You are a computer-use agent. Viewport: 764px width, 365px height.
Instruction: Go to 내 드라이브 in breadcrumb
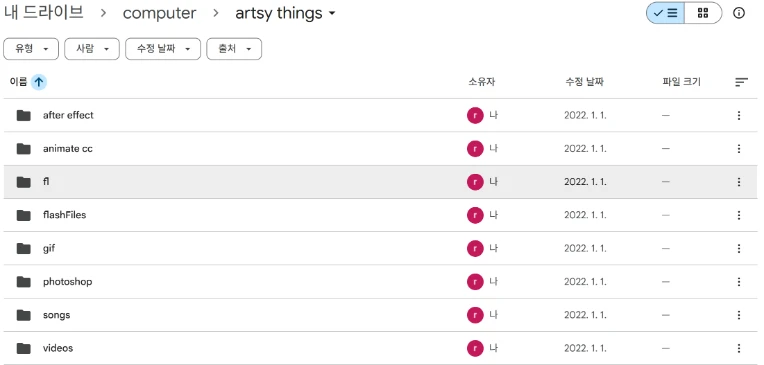[44, 13]
